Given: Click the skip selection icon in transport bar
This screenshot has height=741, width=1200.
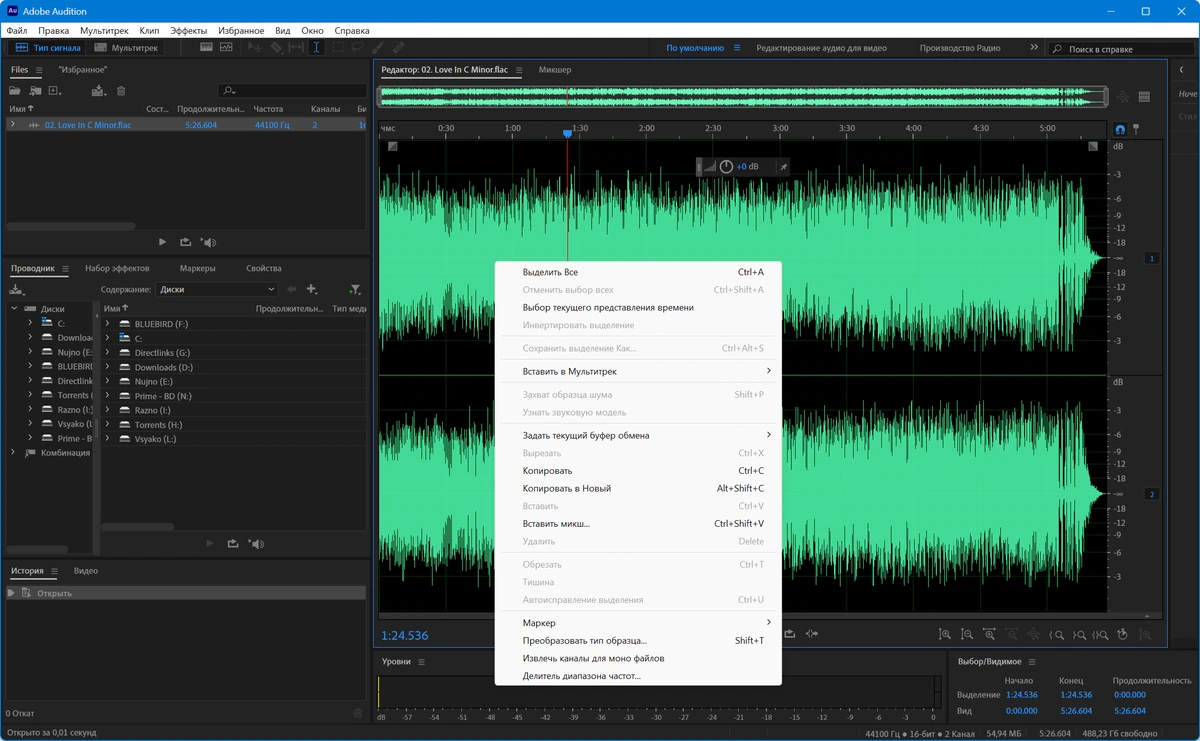Looking at the screenshot, I should [812, 634].
